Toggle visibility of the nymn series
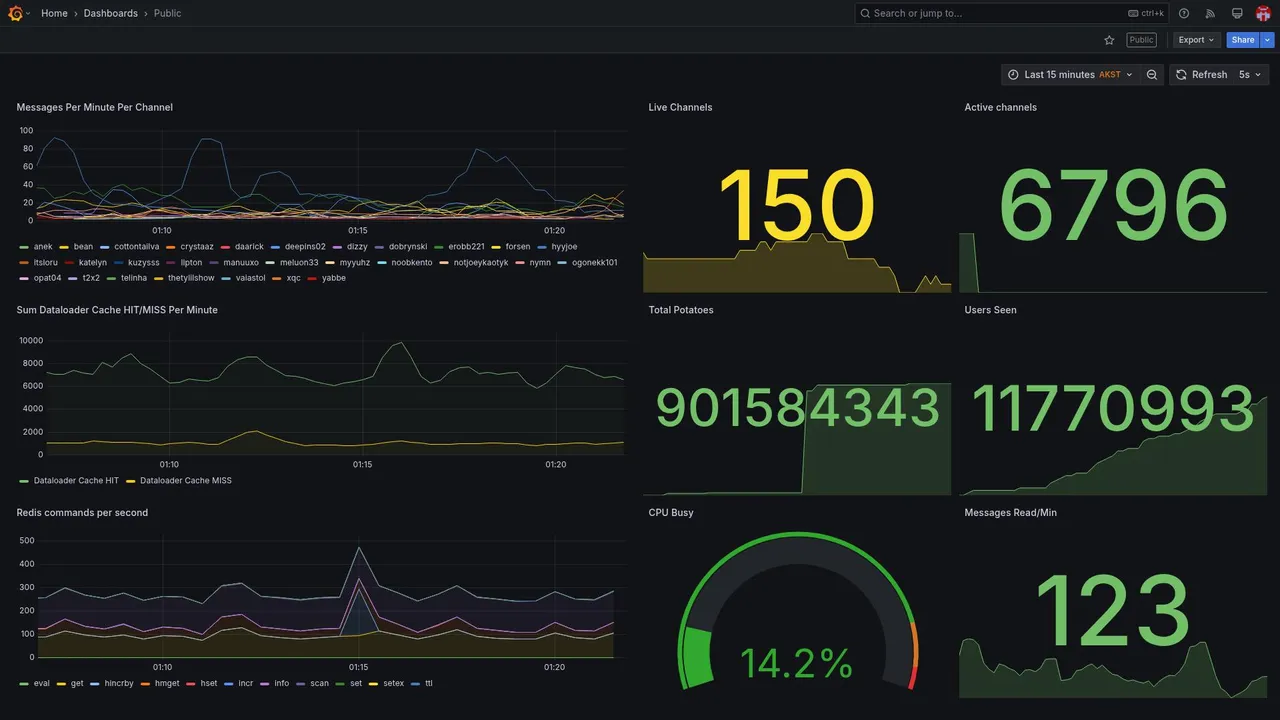Image resolution: width=1280 pixels, height=720 pixels. (x=540, y=263)
